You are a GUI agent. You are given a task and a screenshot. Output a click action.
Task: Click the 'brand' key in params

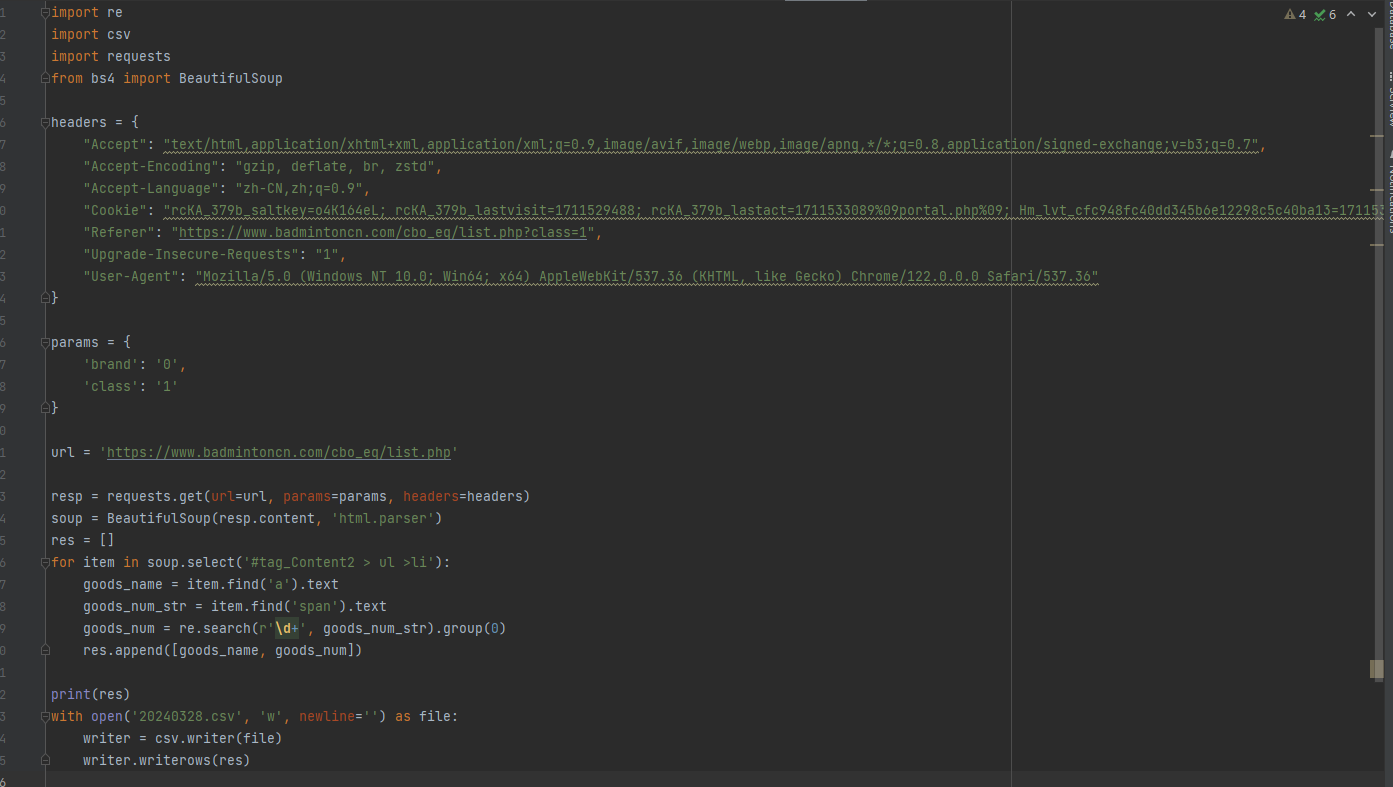(x=111, y=364)
